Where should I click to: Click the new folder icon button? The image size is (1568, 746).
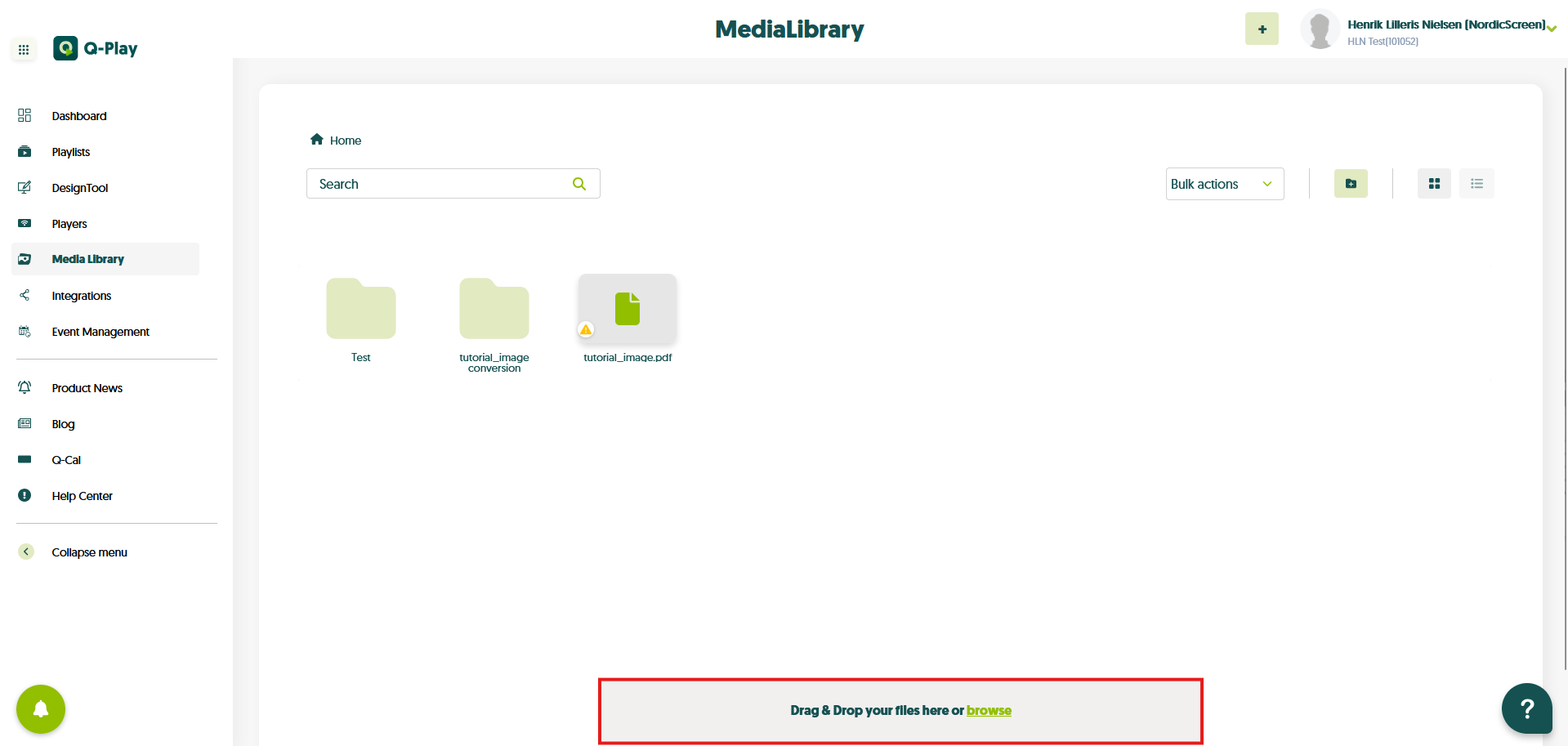(1350, 184)
